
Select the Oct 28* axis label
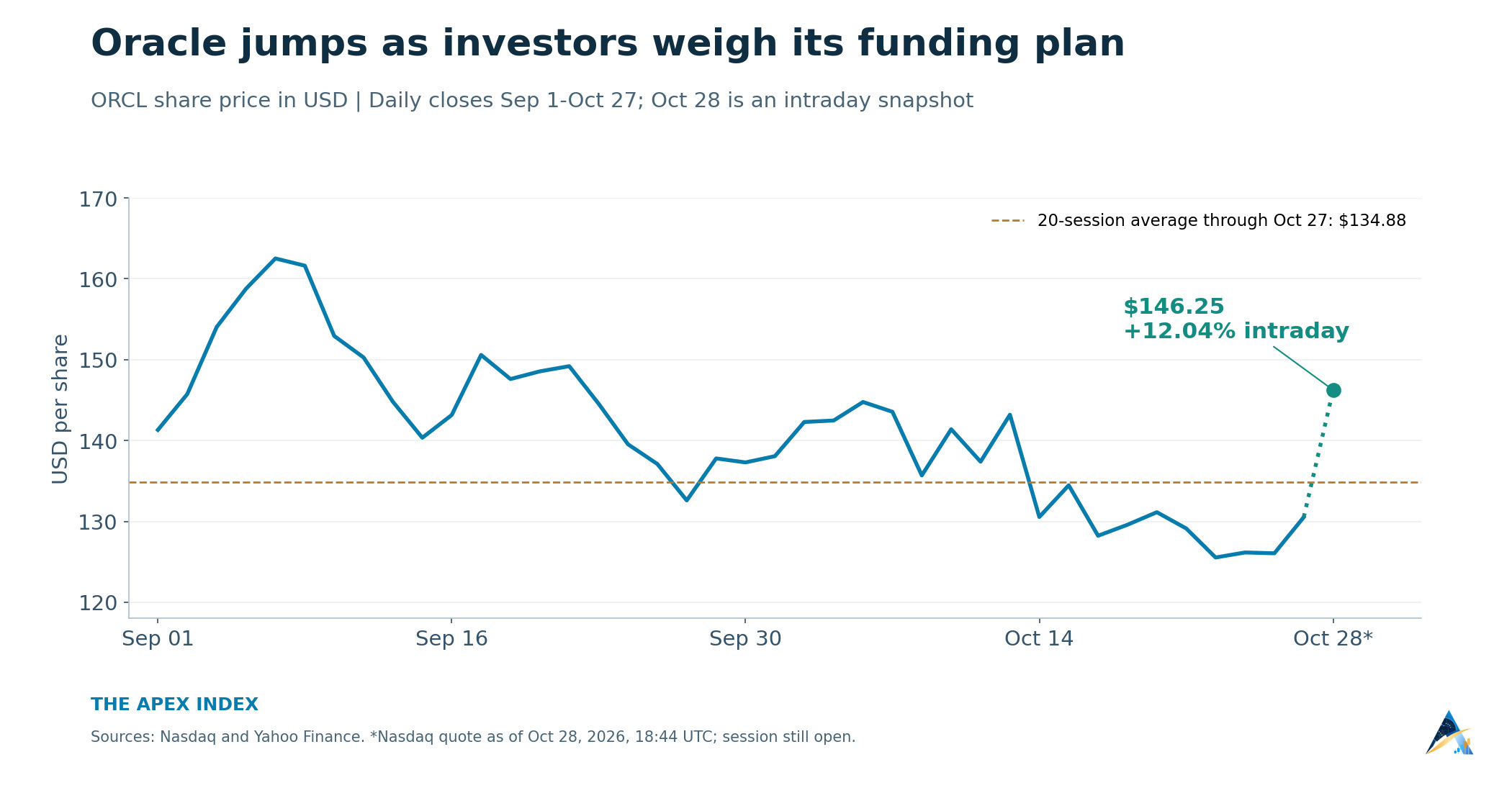1333,639
